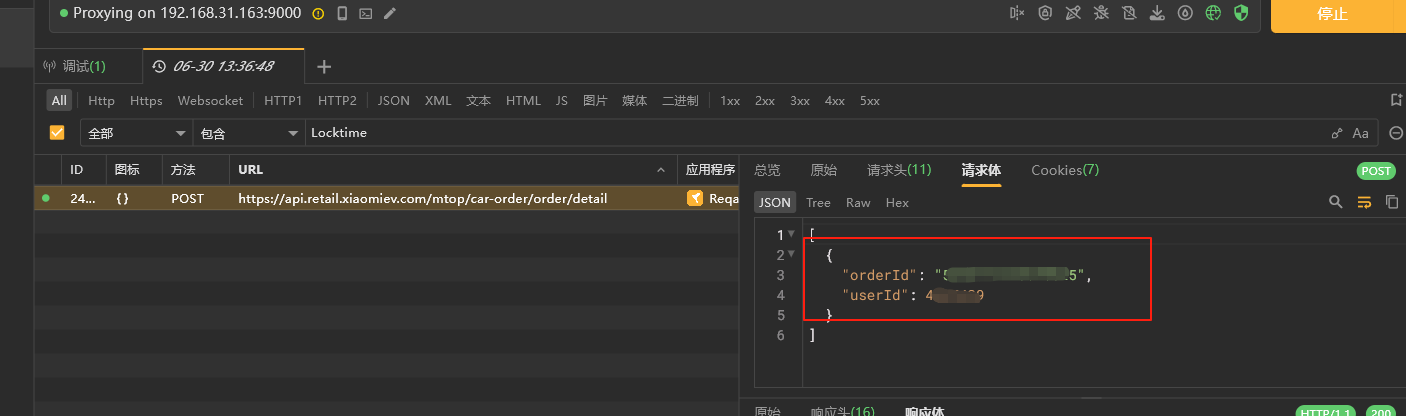Click the "userId" key in JSON
1406x416 pixels.
[876, 295]
